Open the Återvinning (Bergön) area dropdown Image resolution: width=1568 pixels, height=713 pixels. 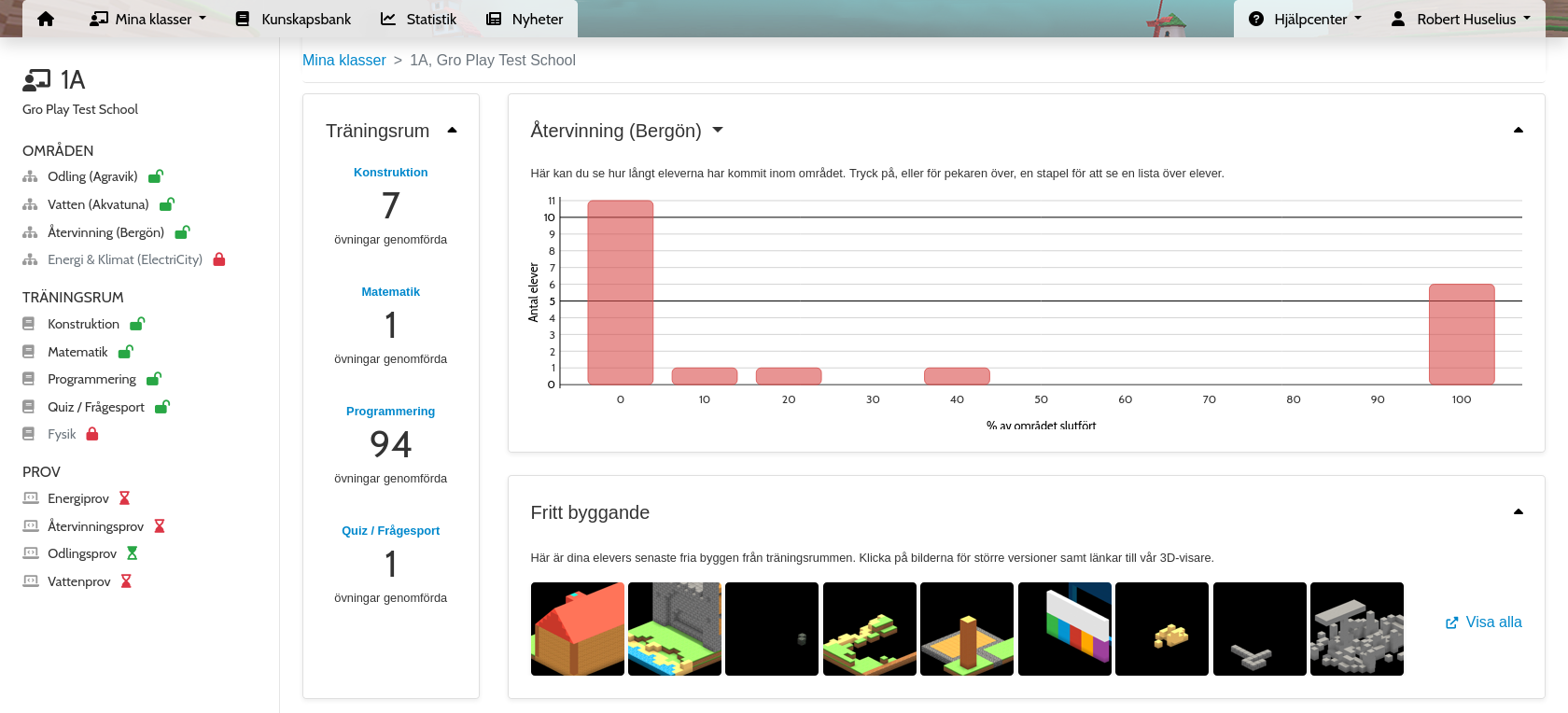pos(718,131)
